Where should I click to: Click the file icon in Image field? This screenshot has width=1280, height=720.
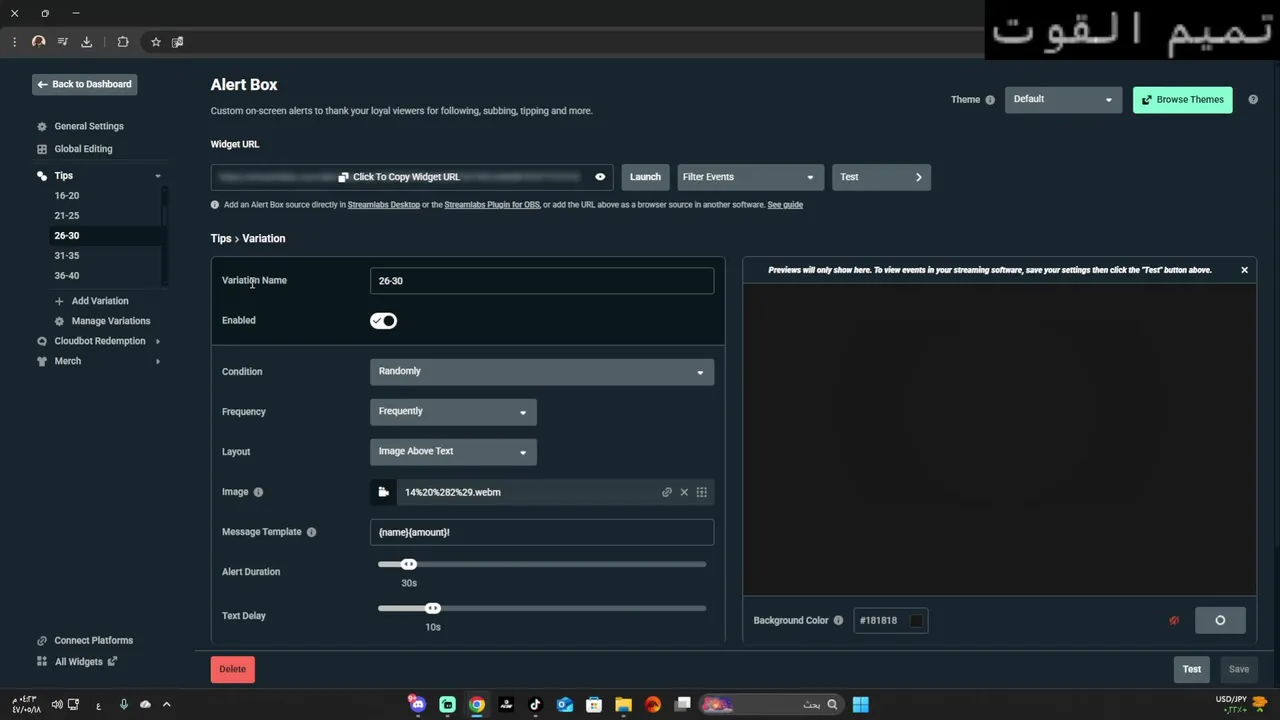pyautogui.click(x=383, y=492)
